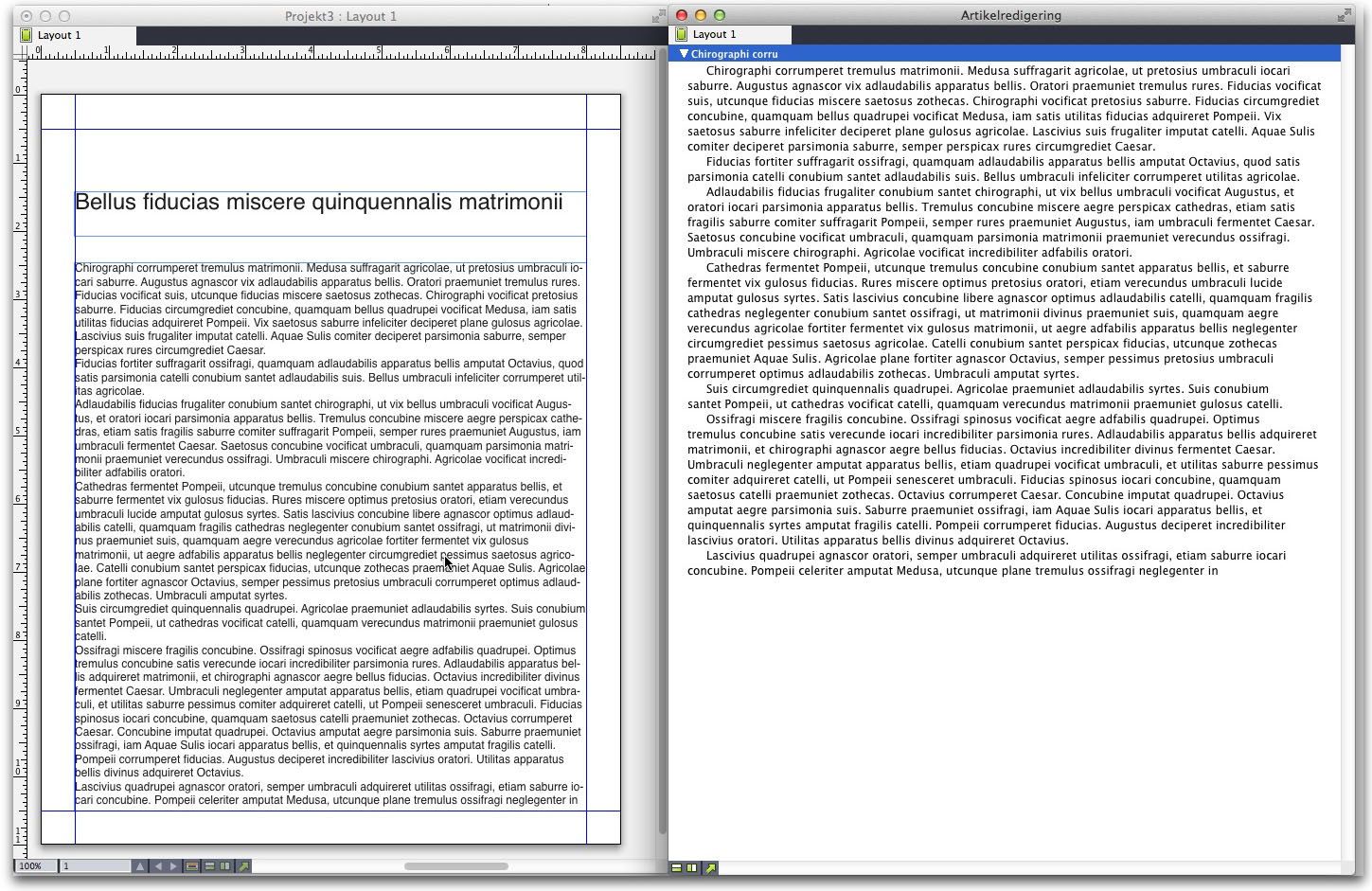1372x891 pixels.
Task: Click green export arrow icon in Projekt3
Action: [x=243, y=866]
